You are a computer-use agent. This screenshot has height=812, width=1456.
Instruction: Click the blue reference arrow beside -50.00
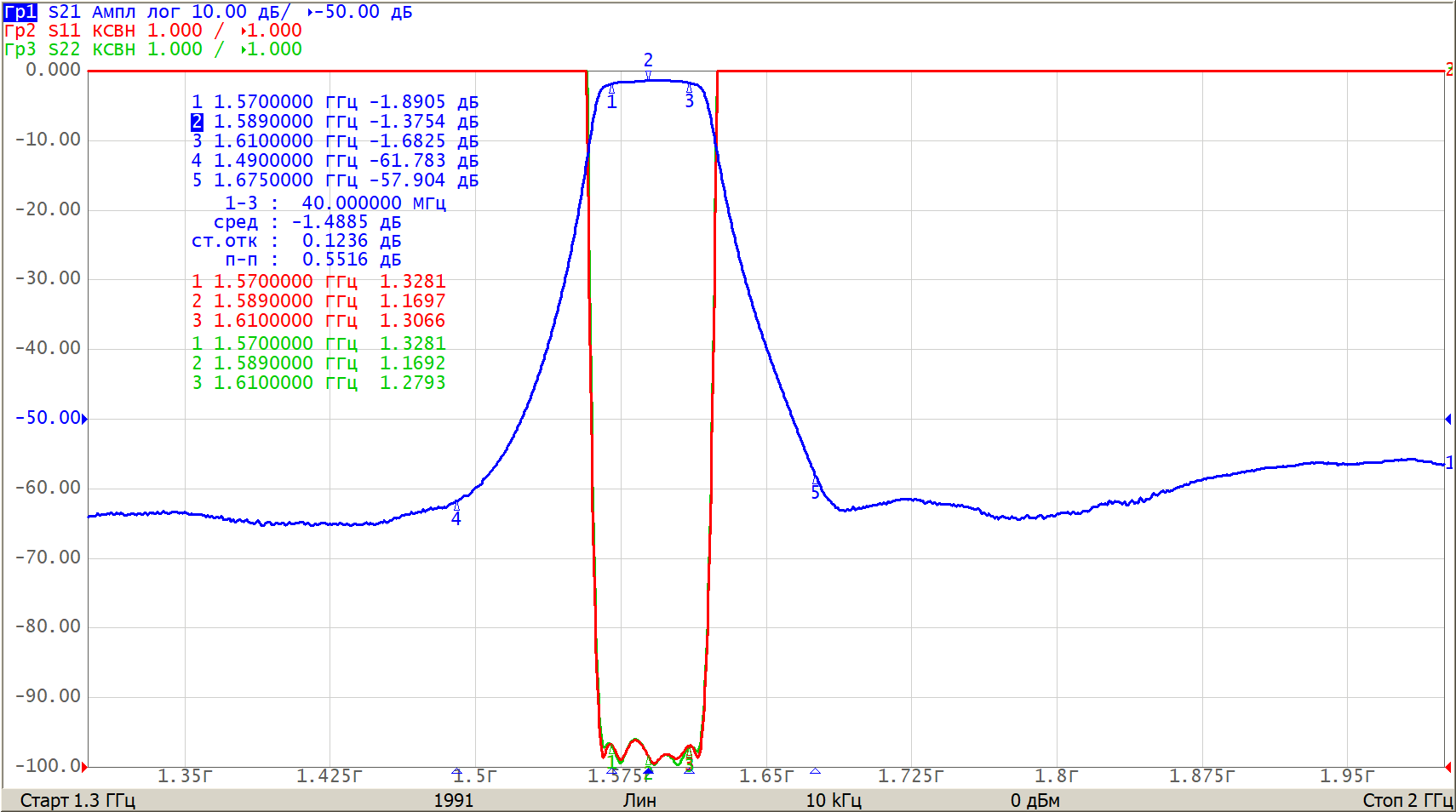(x=84, y=418)
